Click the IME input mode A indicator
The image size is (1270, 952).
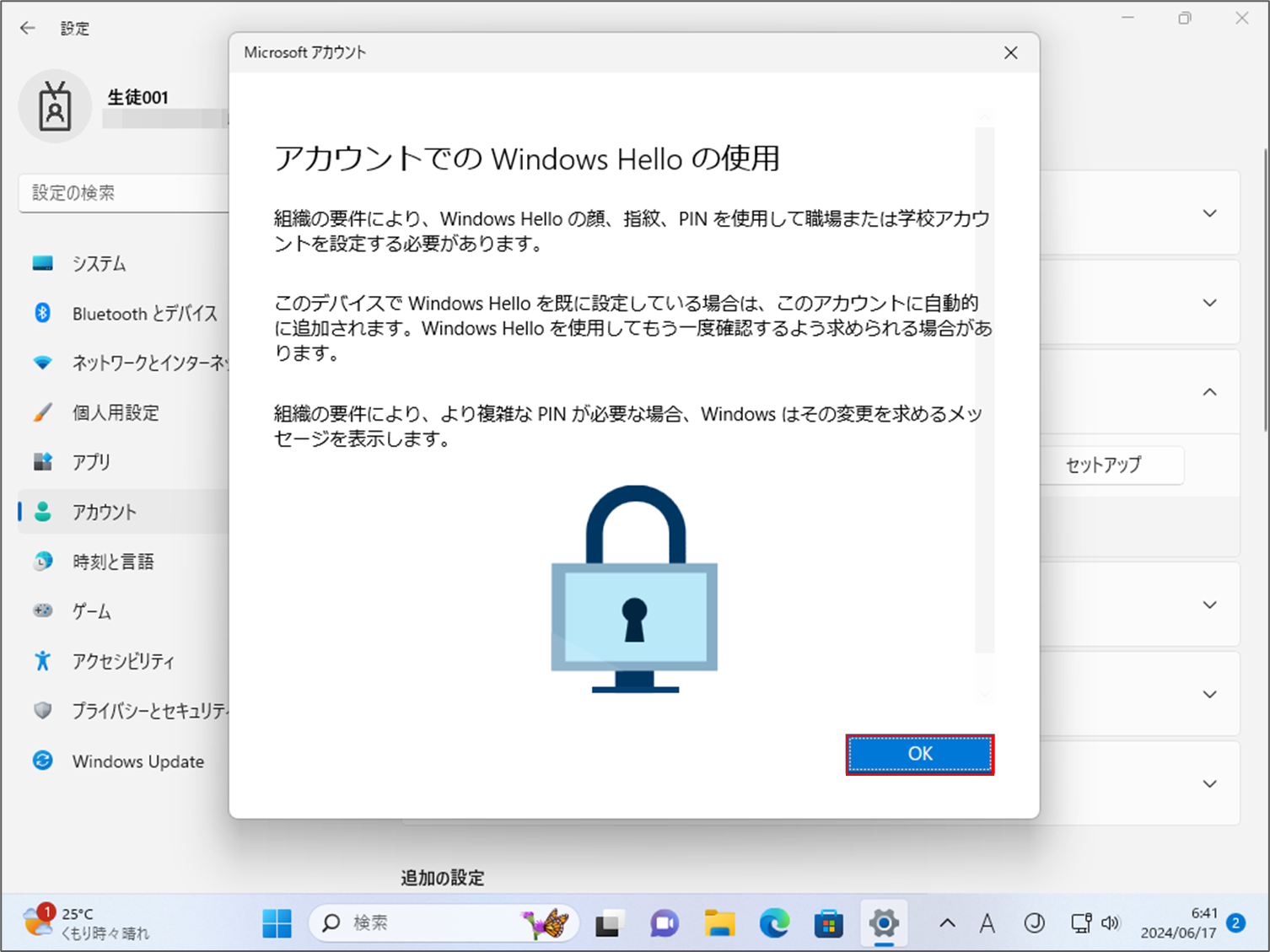coord(987,923)
